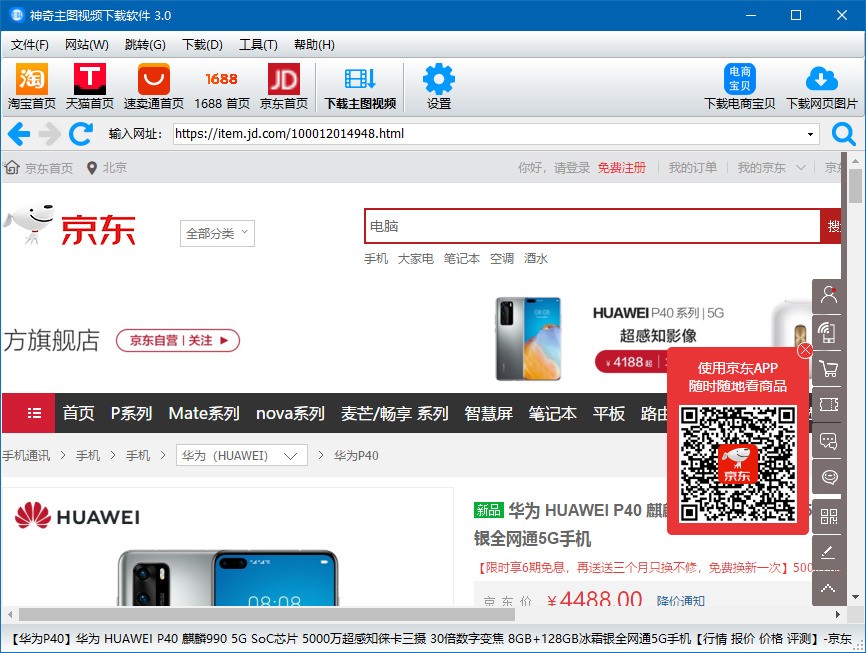866x653 pixels.
Task: Click the 首页 tab in store nav bar
Action: coord(78,413)
